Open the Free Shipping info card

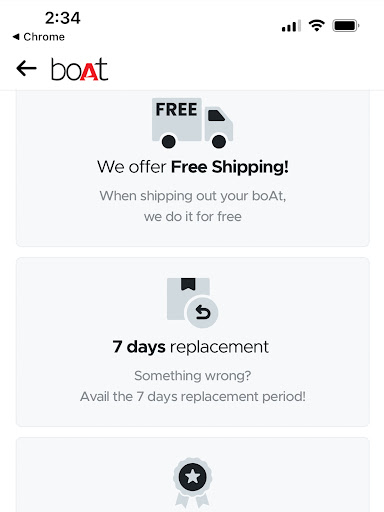pyautogui.click(x=193, y=168)
